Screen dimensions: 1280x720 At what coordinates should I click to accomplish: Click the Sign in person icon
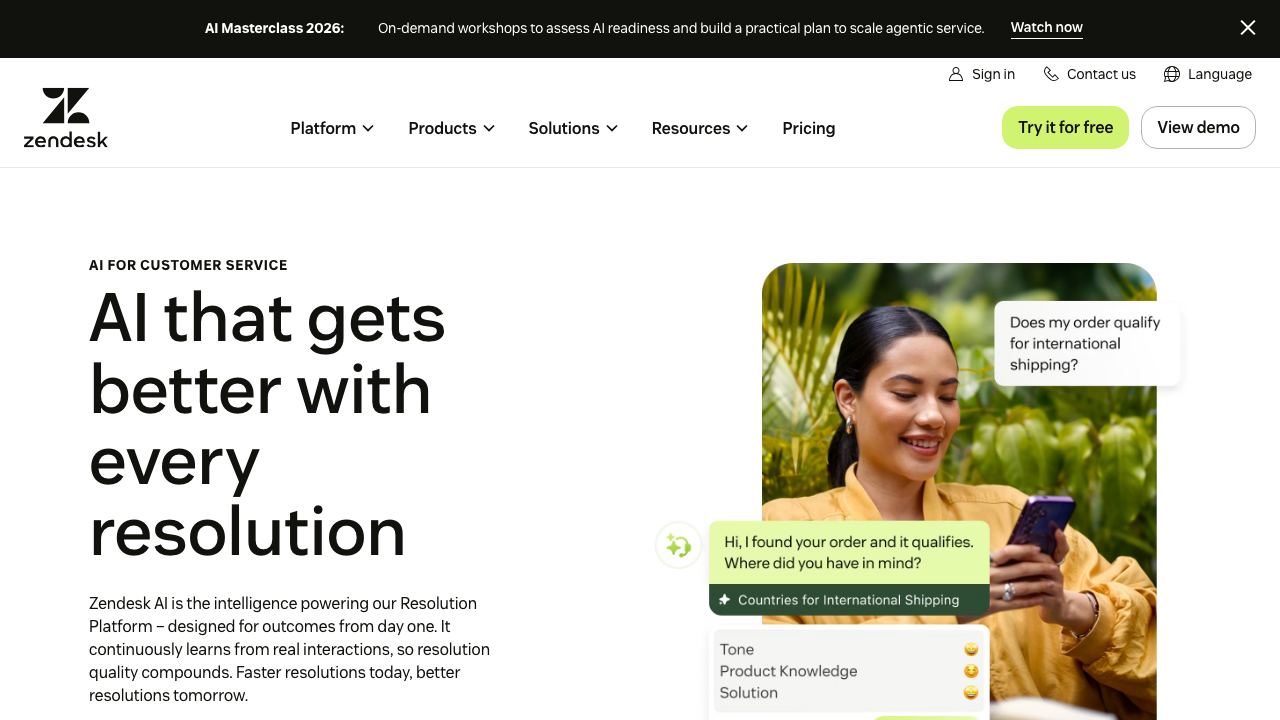coord(956,74)
